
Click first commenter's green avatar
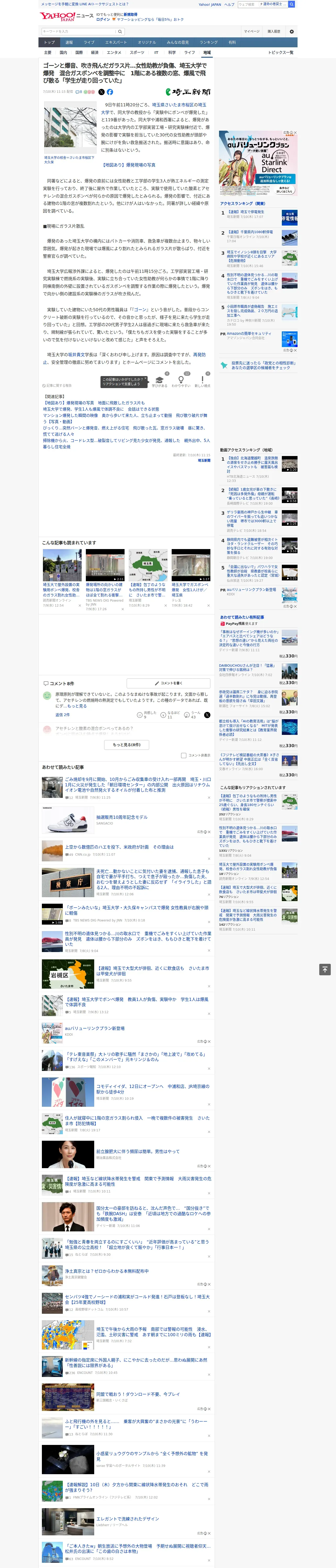click(47, 695)
